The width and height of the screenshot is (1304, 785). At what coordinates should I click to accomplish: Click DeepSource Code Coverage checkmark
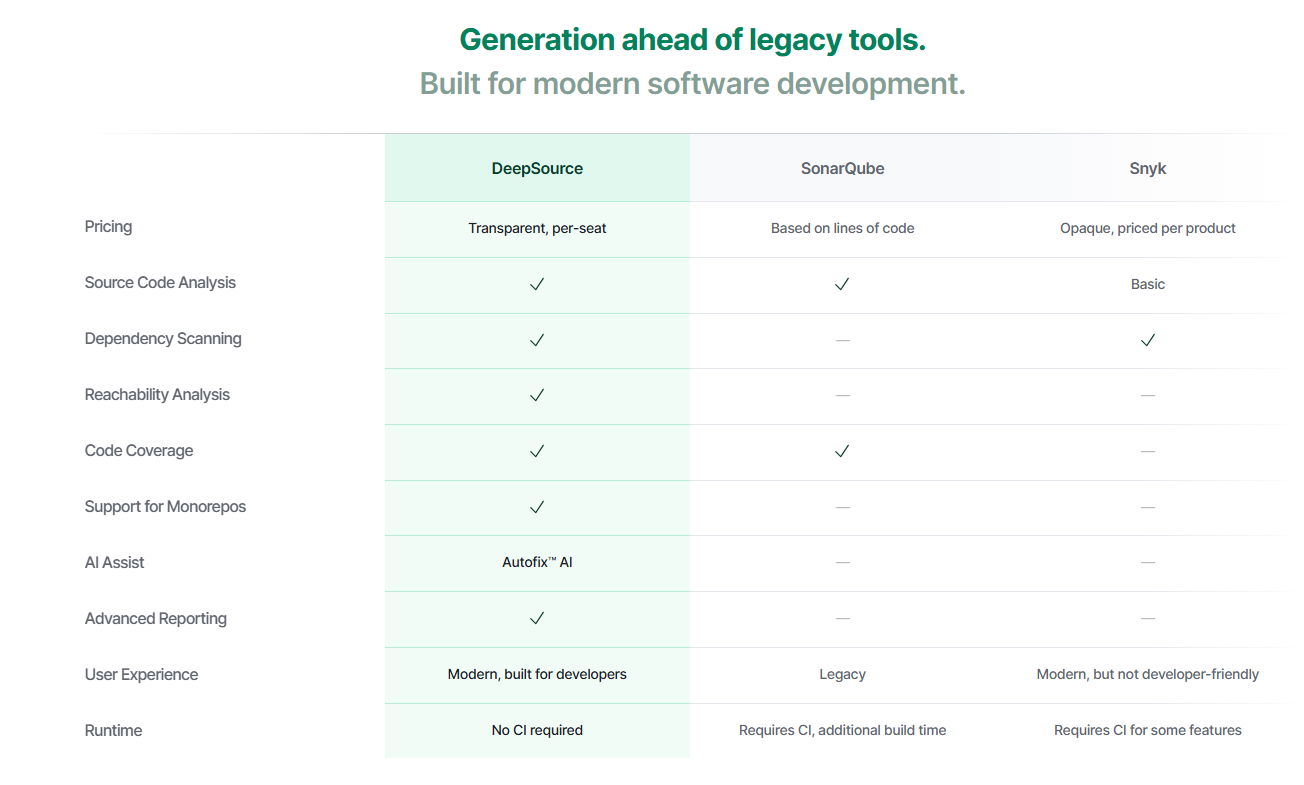pos(537,451)
